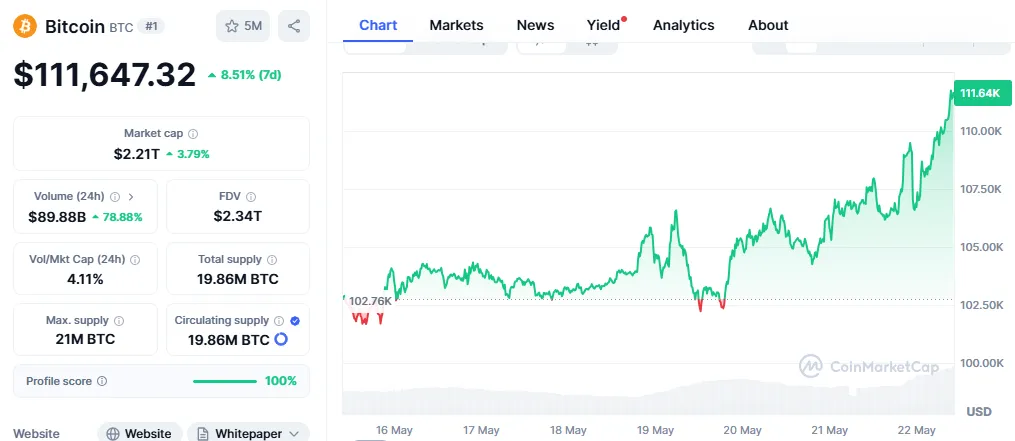1015x441 pixels.
Task: Add Bitcoin to watchlist with star button
Action: (243, 26)
